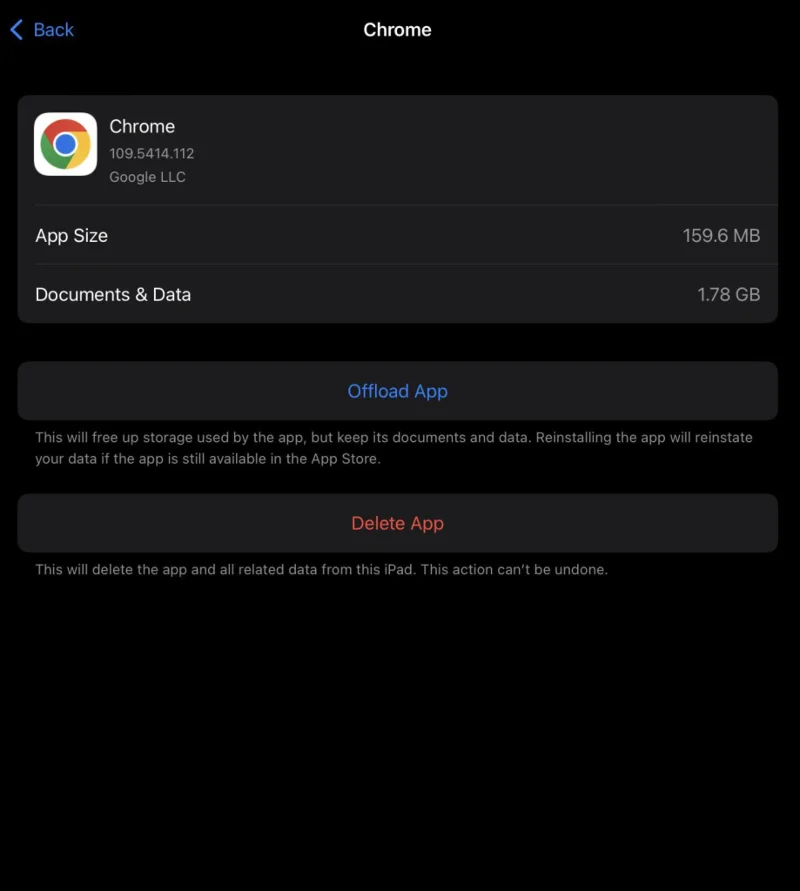
Task: Tap the Chrome app icon
Action: coord(65,144)
